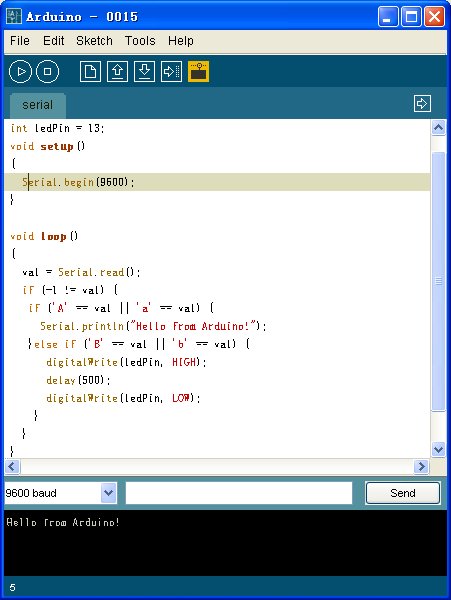Open the Sketch menu
This screenshot has height=600, width=451.
pyautogui.click(x=94, y=41)
